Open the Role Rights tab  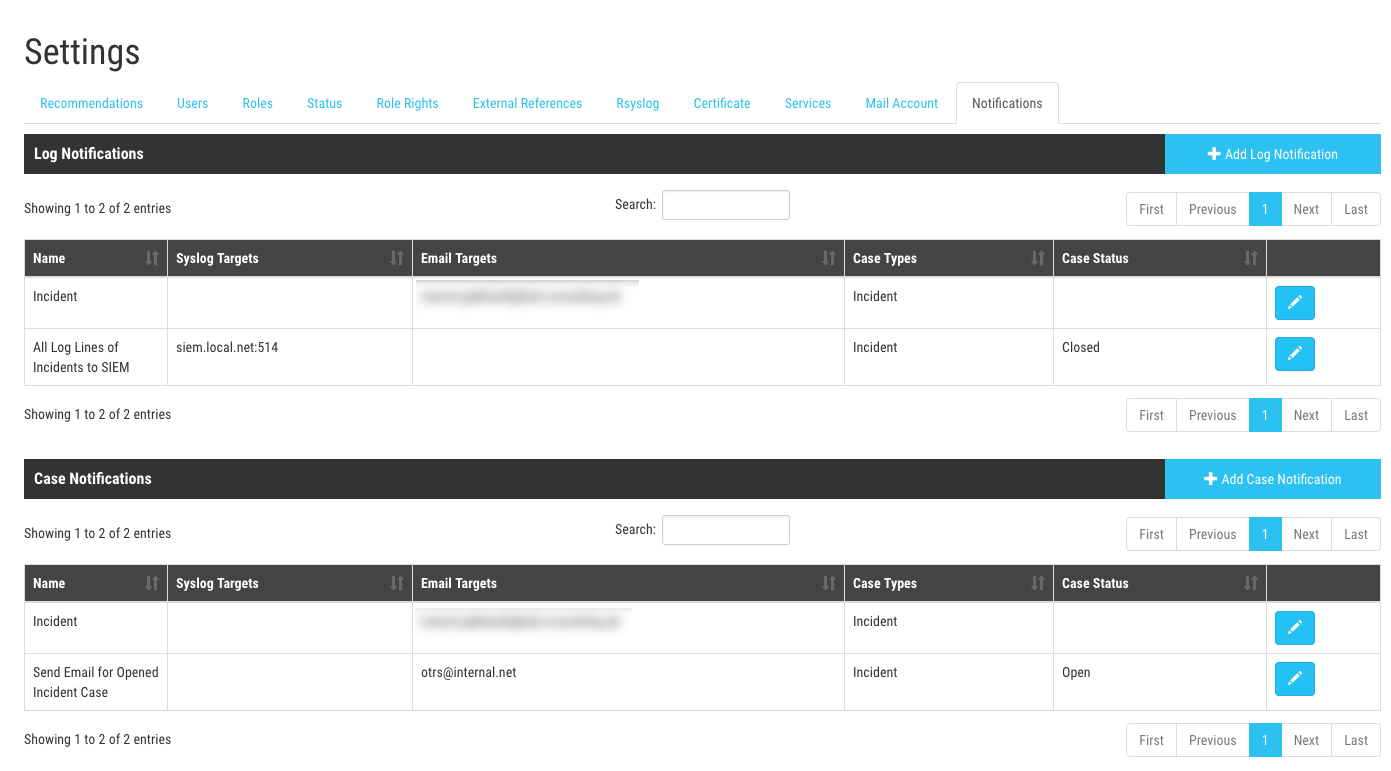pos(407,103)
